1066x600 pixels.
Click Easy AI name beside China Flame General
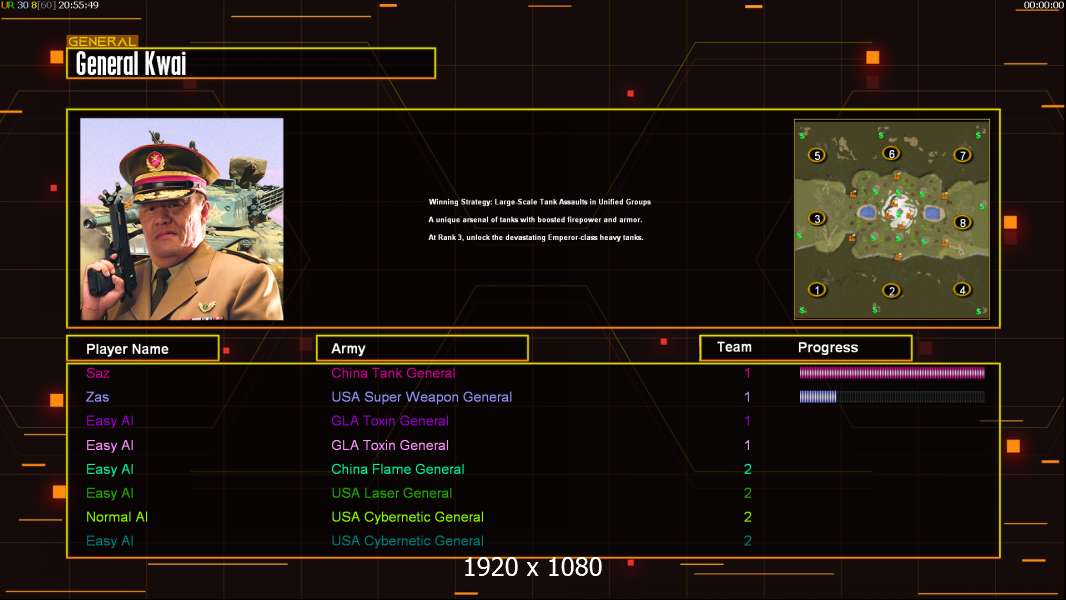point(109,469)
